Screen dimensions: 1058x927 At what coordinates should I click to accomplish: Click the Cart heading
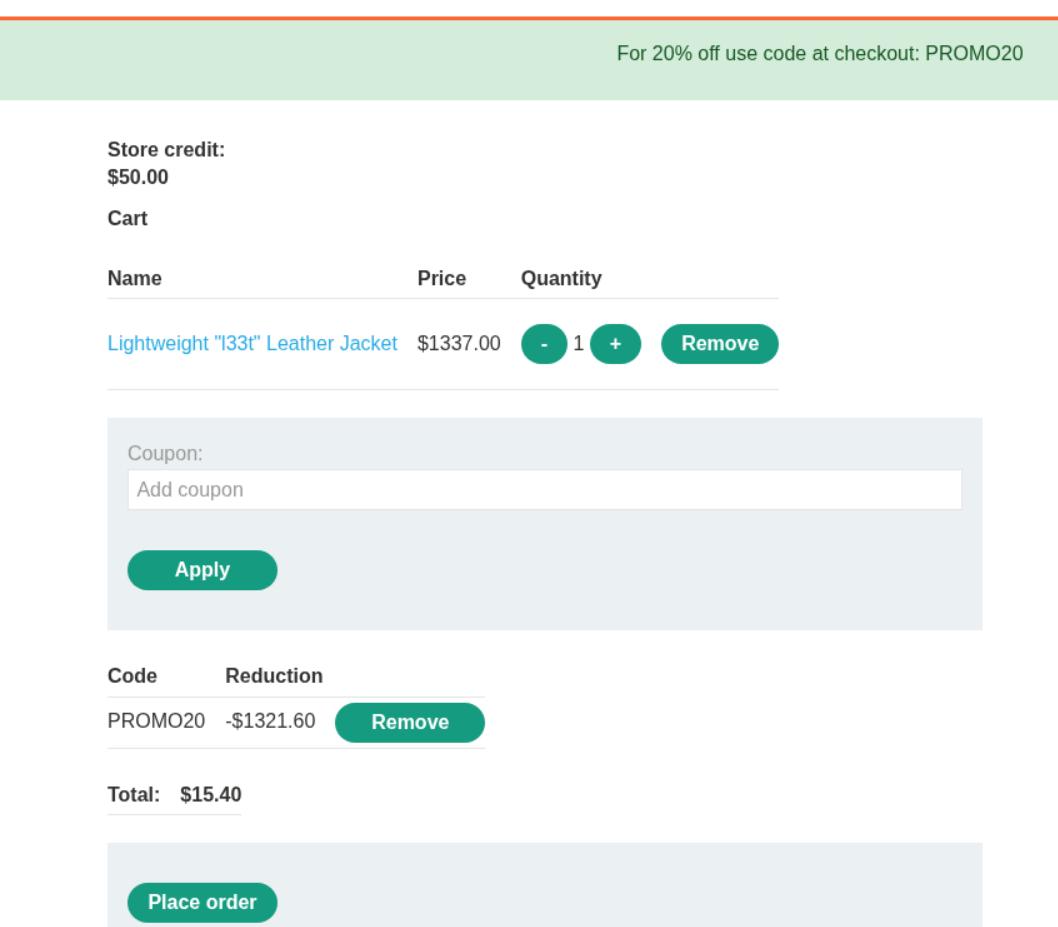click(127, 218)
